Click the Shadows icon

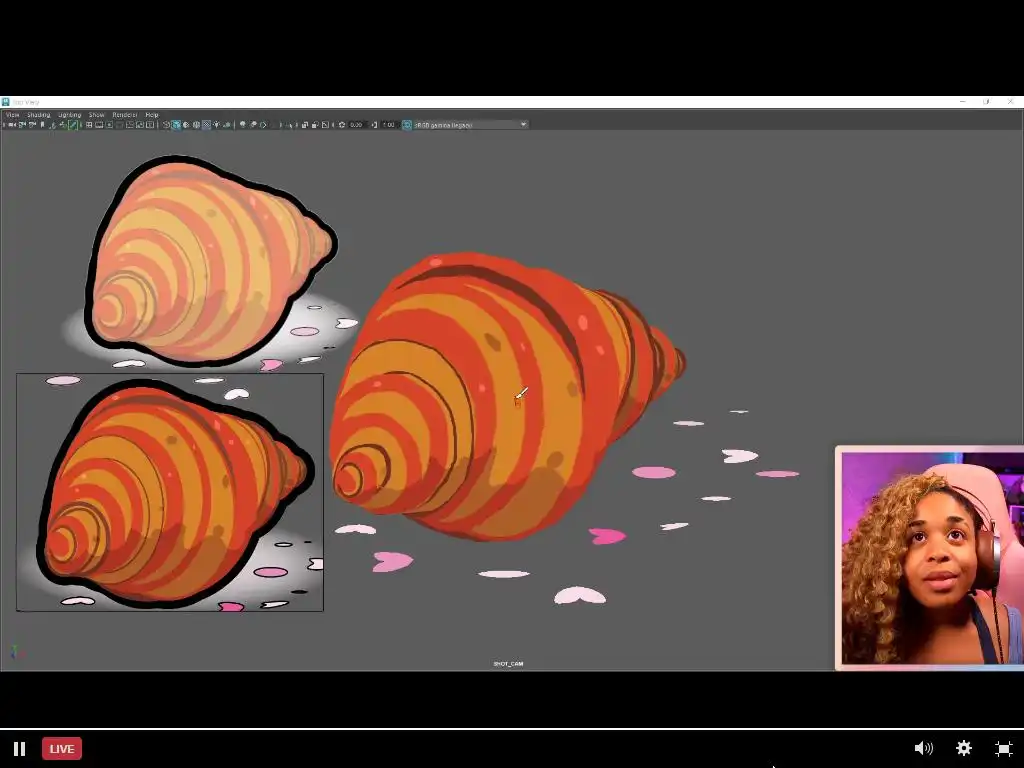pyautogui.click(x=227, y=125)
